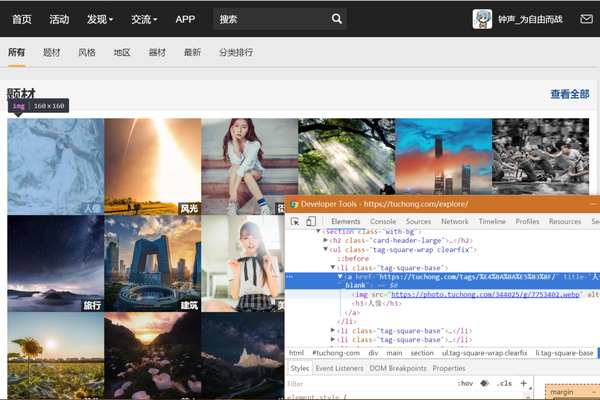Open the Event Listeners tab

[x=339, y=368]
